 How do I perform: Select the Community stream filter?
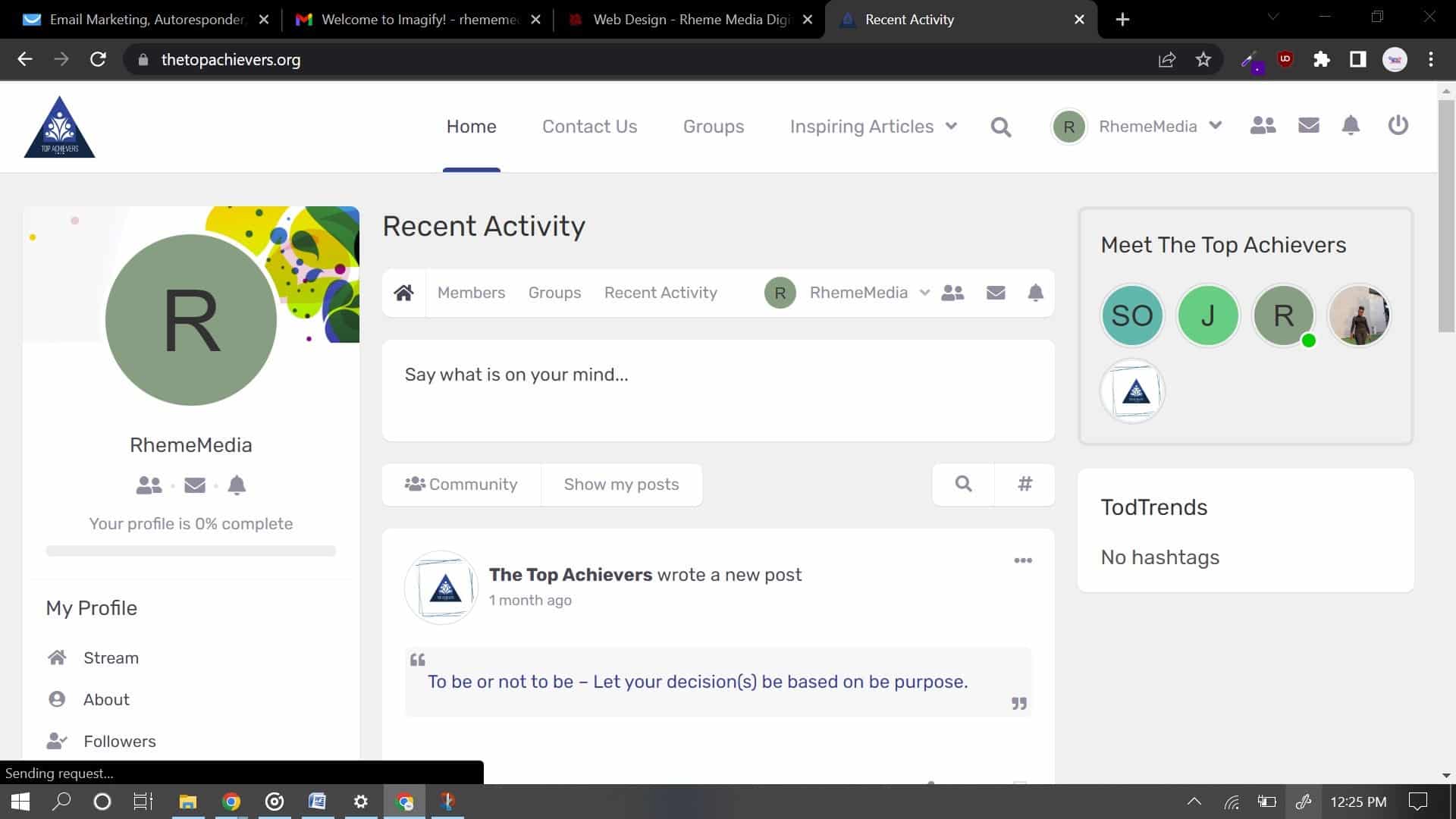461,485
